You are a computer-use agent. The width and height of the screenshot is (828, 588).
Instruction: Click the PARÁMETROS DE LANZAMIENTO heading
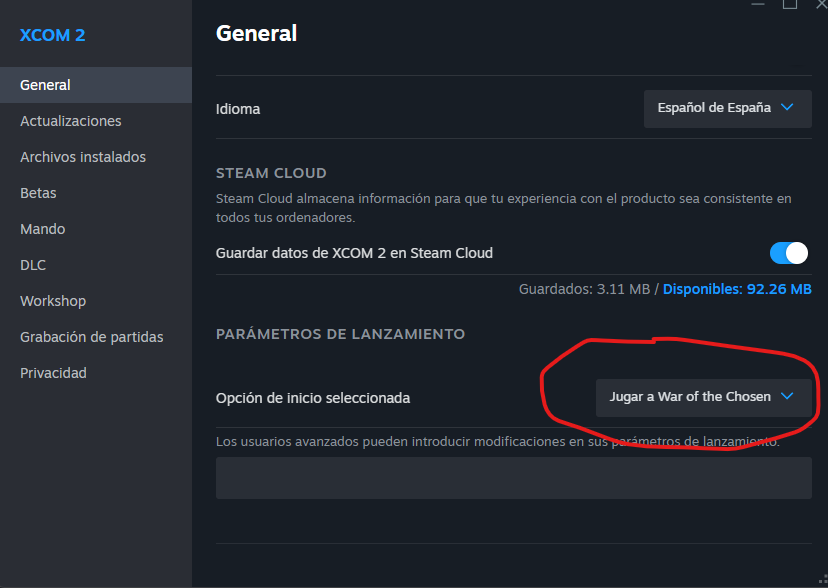340,334
